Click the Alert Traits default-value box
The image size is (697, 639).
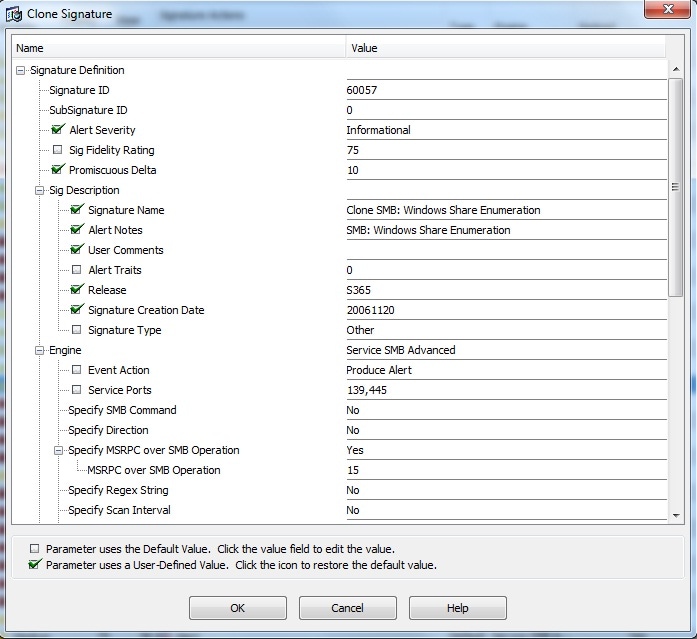click(76, 270)
